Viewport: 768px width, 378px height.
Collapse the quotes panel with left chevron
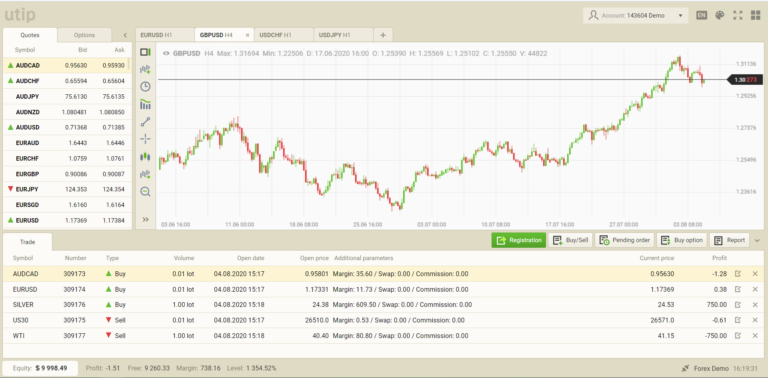click(125, 35)
